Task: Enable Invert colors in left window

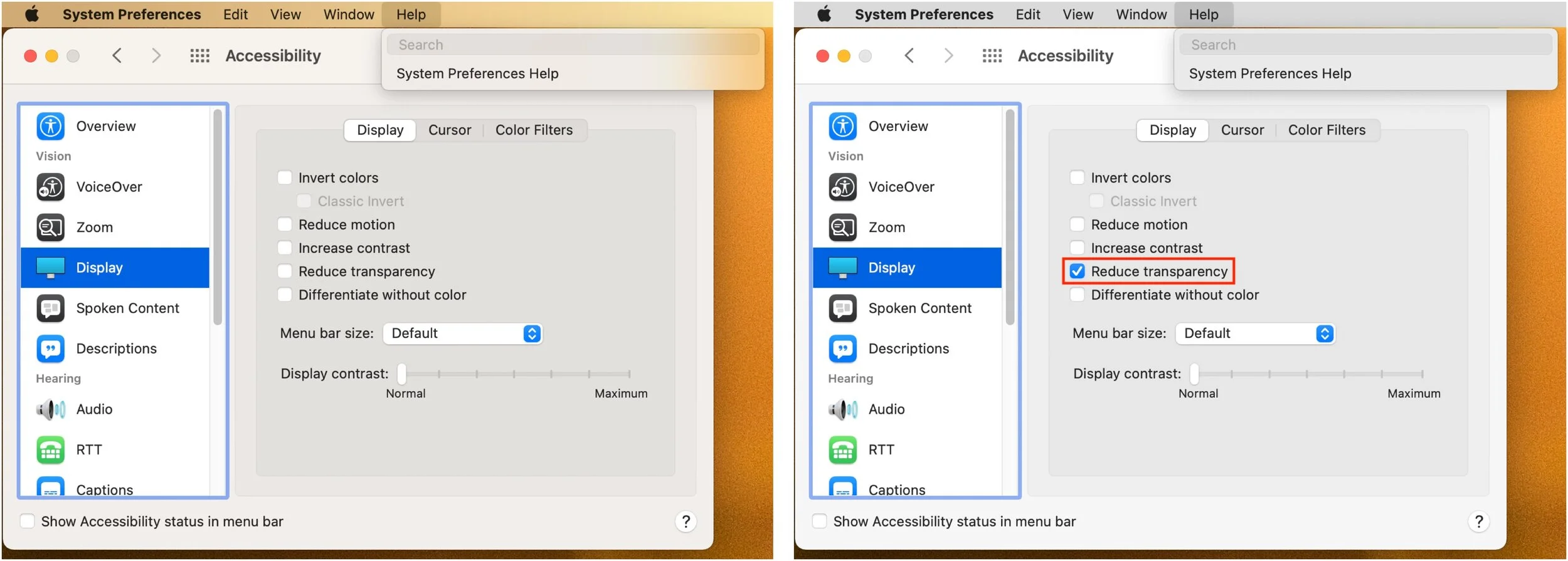Action: (x=285, y=178)
